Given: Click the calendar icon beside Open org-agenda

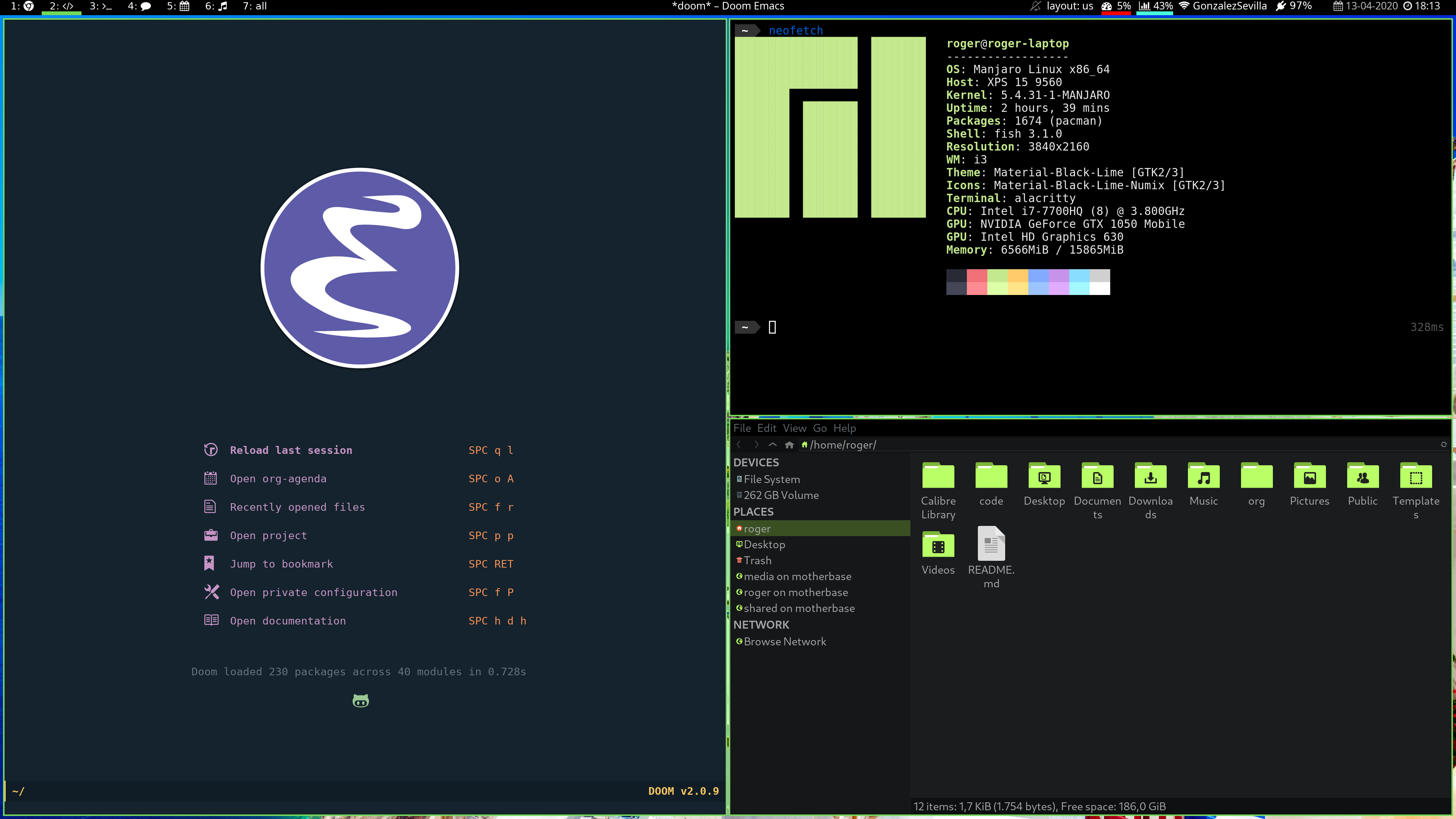Looking at the screenshot, I should pos(211,478).
